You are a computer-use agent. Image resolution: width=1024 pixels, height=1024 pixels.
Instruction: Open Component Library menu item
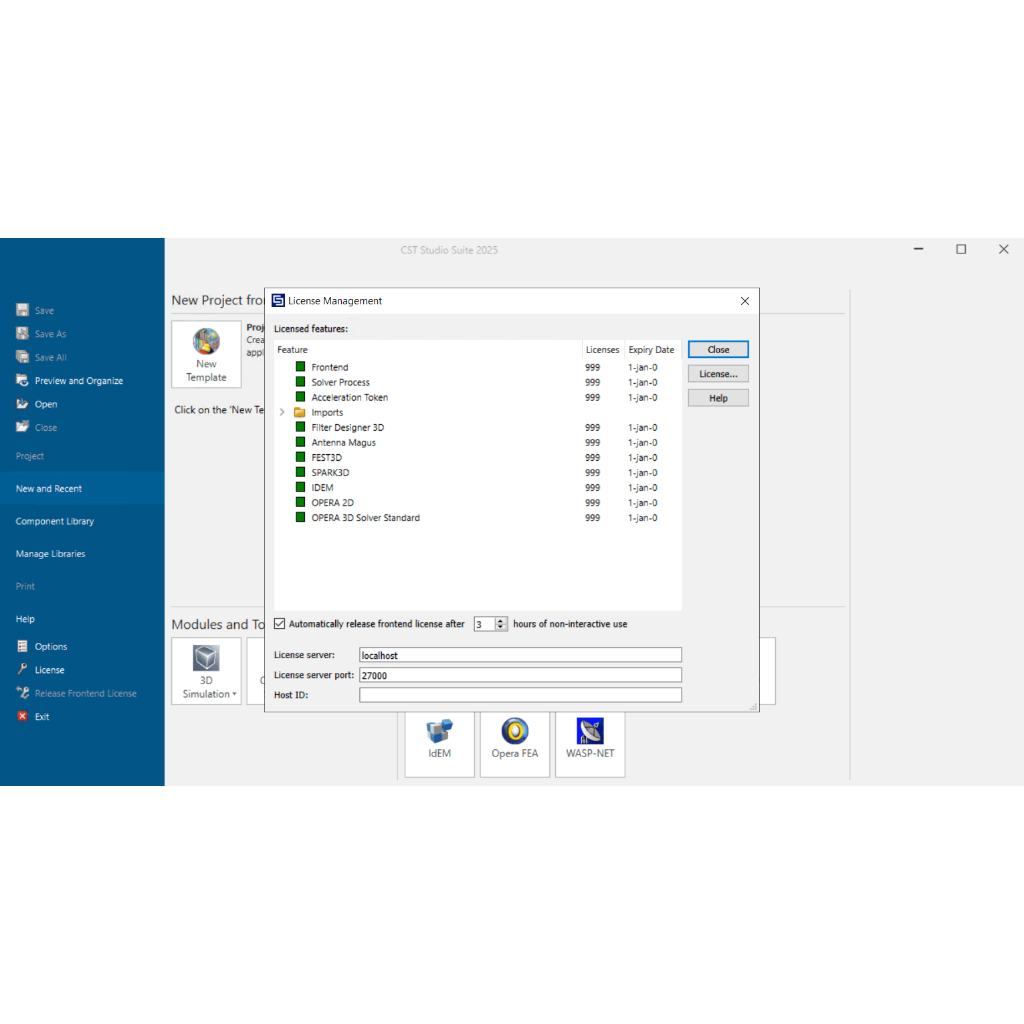coord(55,521)
